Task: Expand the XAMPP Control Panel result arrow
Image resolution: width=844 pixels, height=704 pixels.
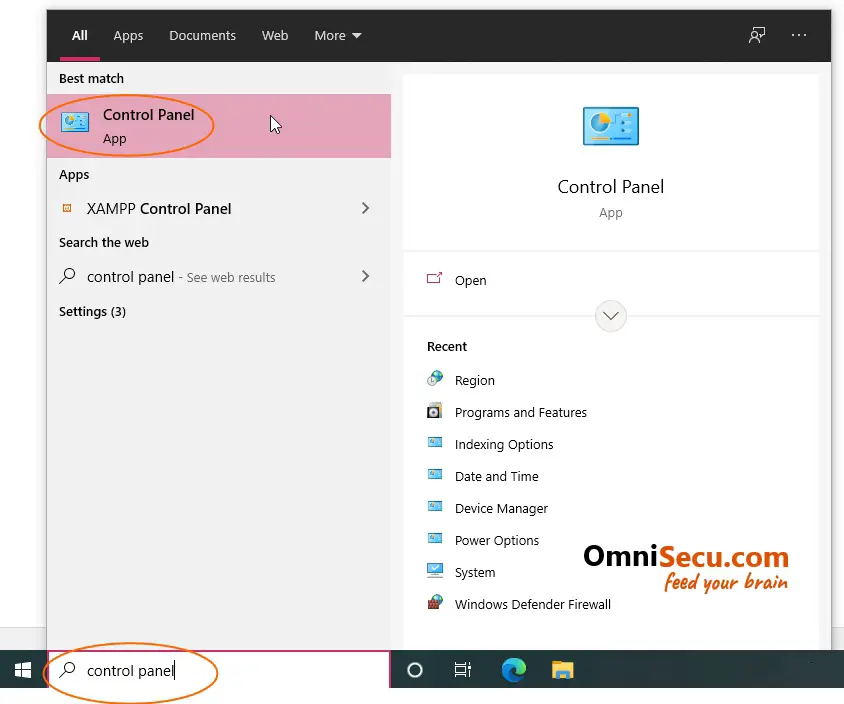Action: [365, 208]
